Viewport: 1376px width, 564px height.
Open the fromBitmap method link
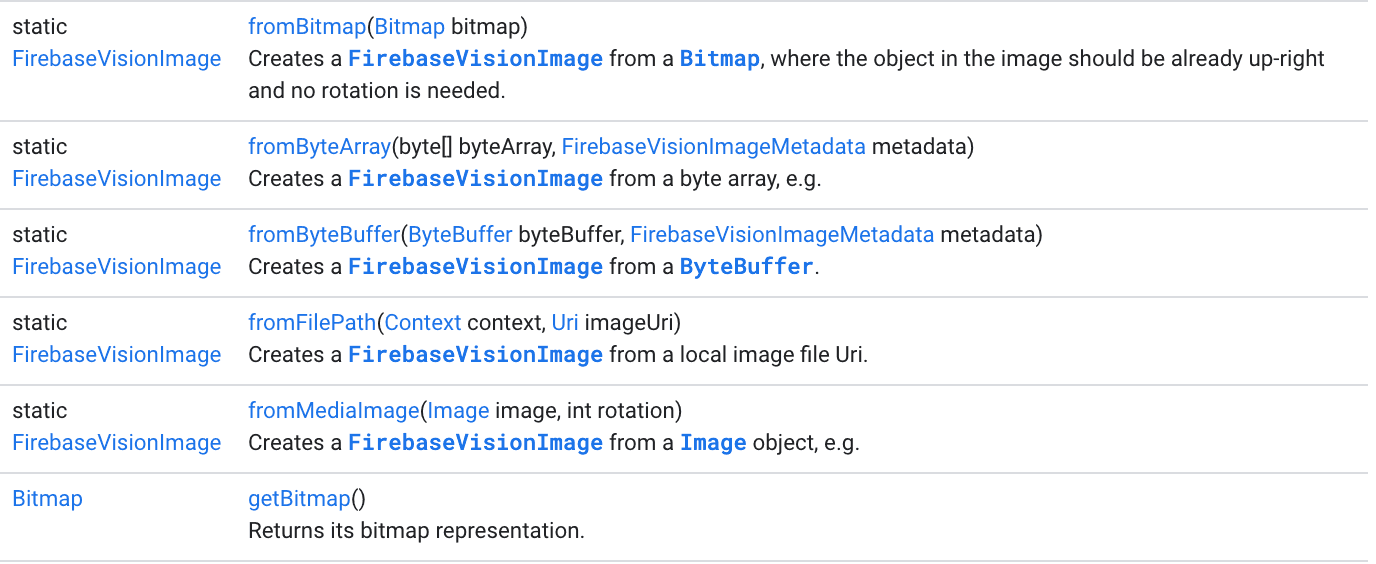tap(307, 27)
